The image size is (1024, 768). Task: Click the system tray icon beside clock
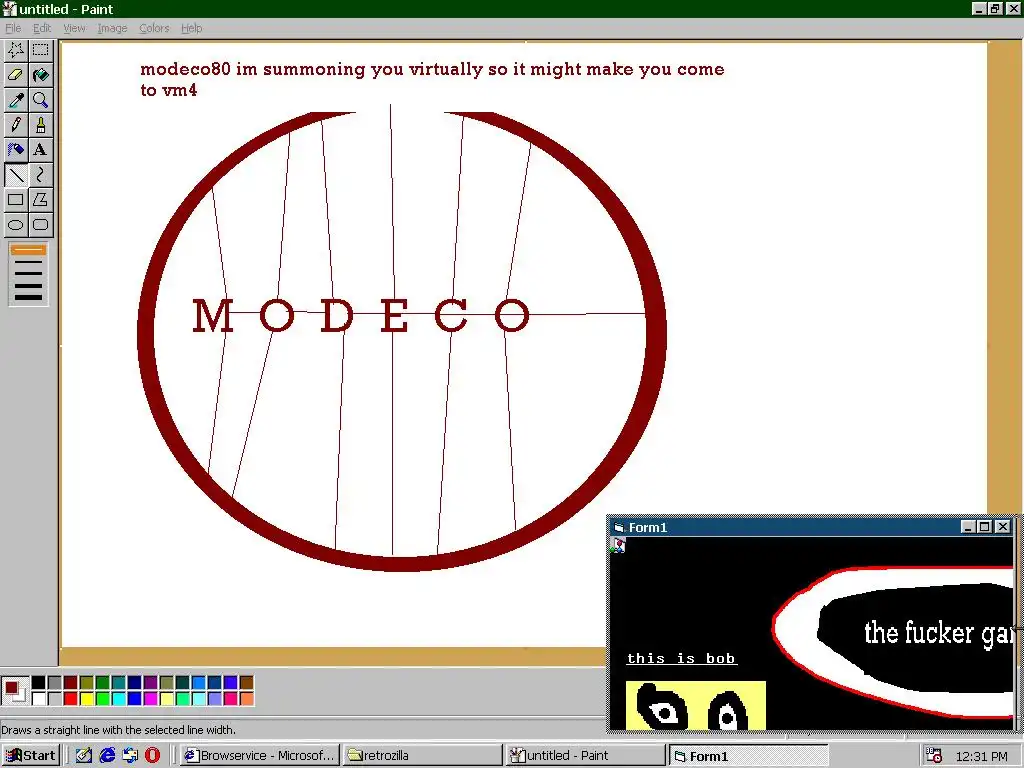(934, 756)
